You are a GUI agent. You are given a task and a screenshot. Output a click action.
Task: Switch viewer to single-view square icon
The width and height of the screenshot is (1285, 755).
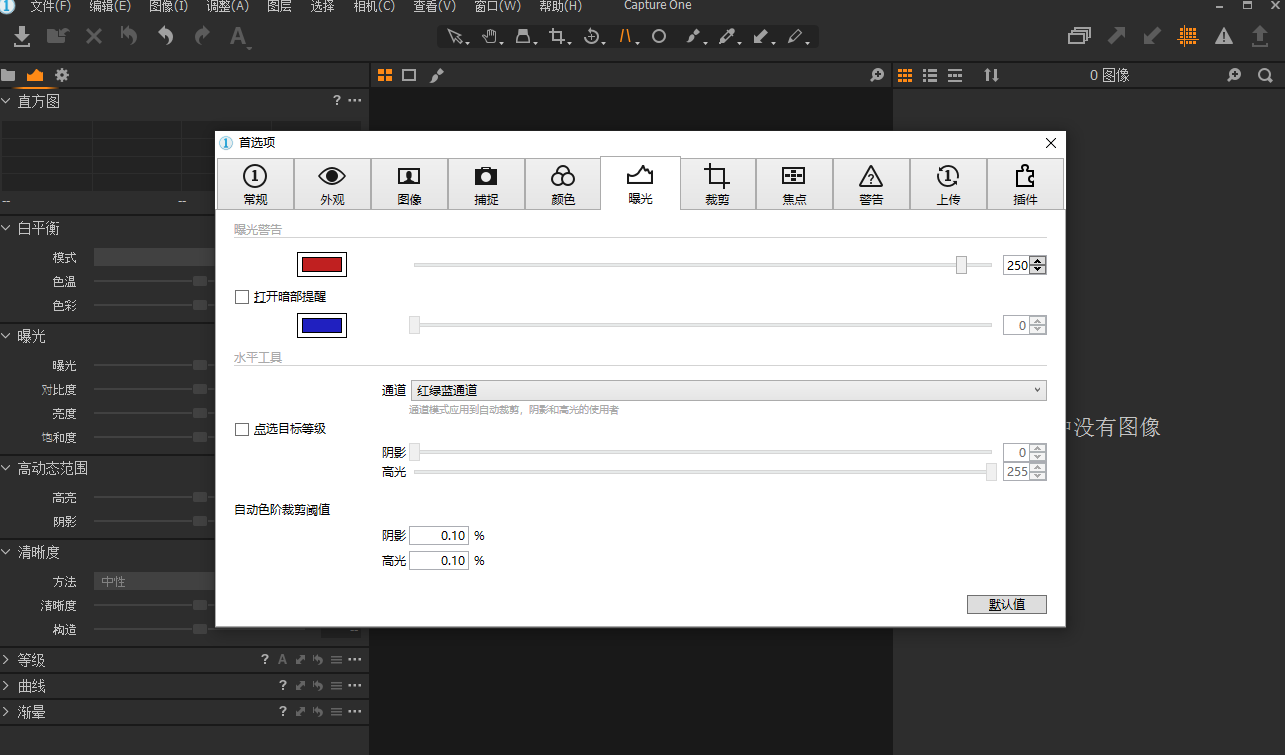click(x=409, y=75)
